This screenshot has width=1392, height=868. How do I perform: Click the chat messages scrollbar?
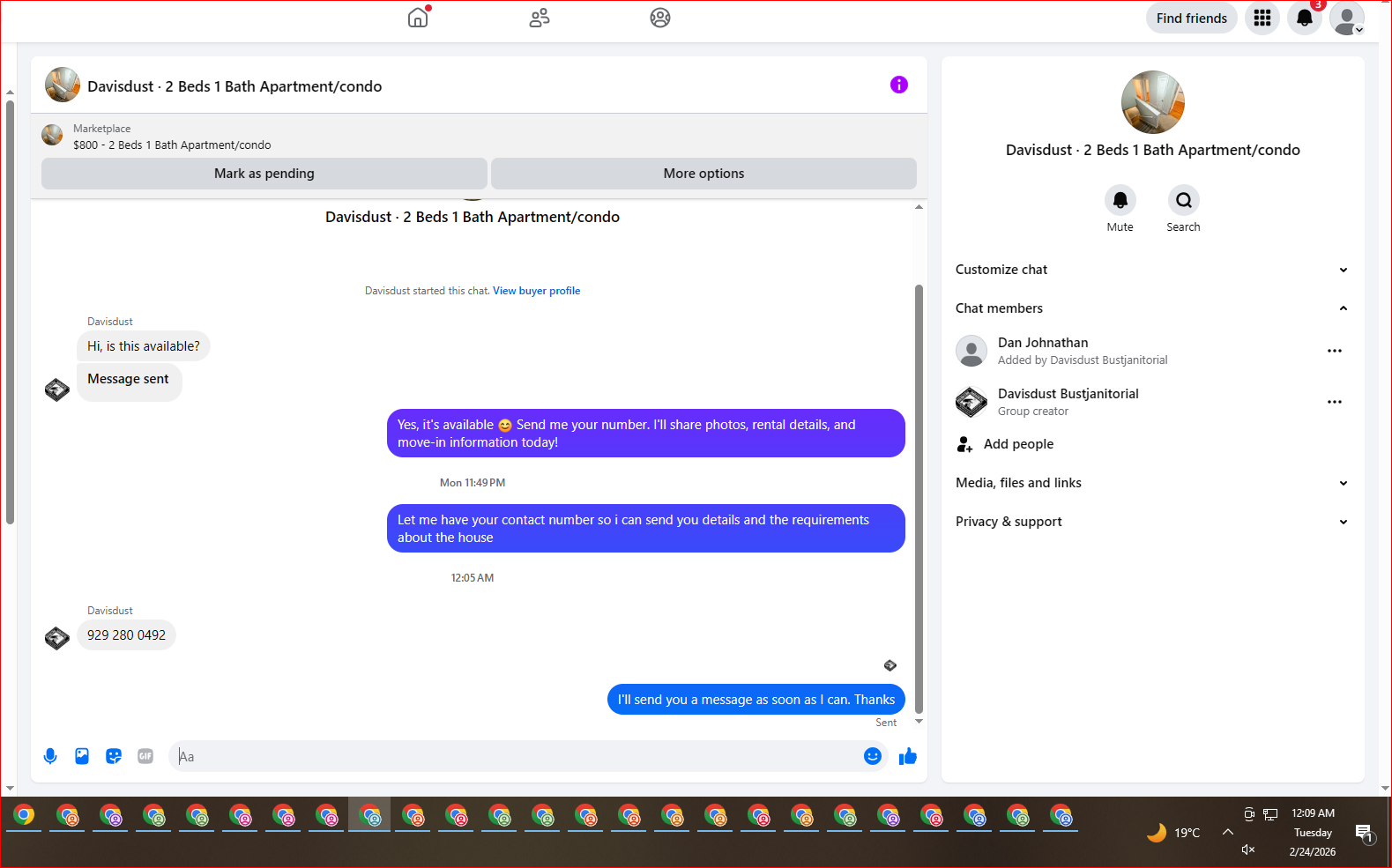pos(919,498)
